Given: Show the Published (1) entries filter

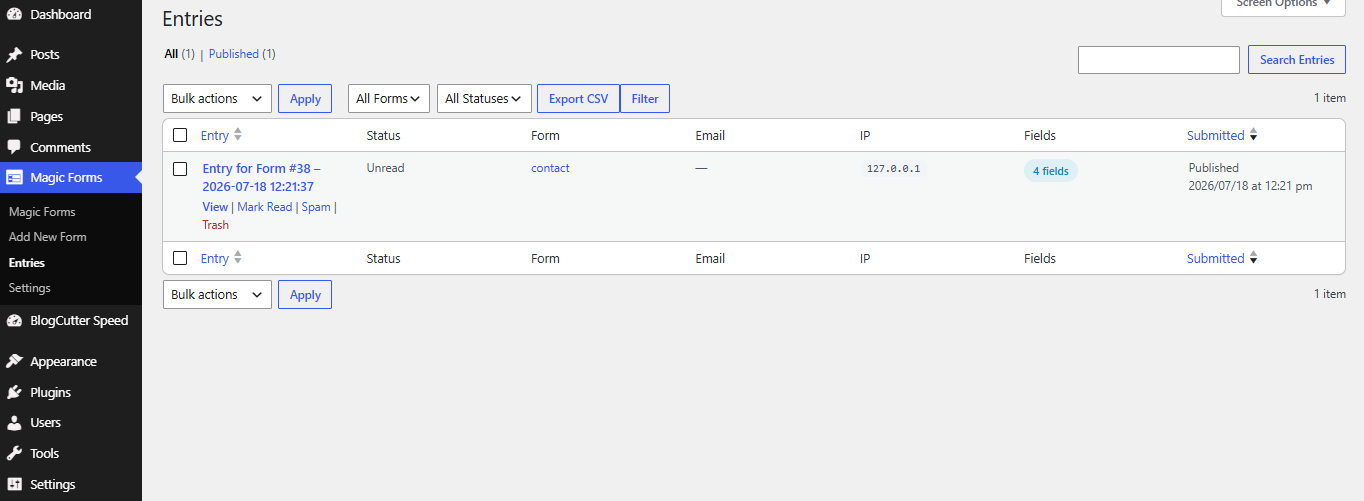Looking at the screenshot, I should pyautogui.click(x=242, y=54).
